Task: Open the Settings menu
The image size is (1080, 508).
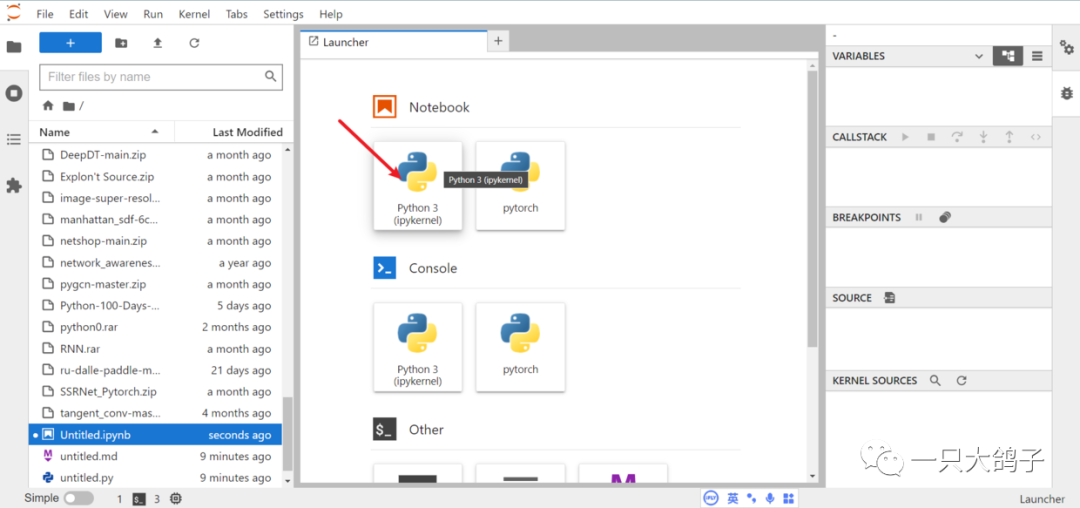Action: [x=283, y=14]
